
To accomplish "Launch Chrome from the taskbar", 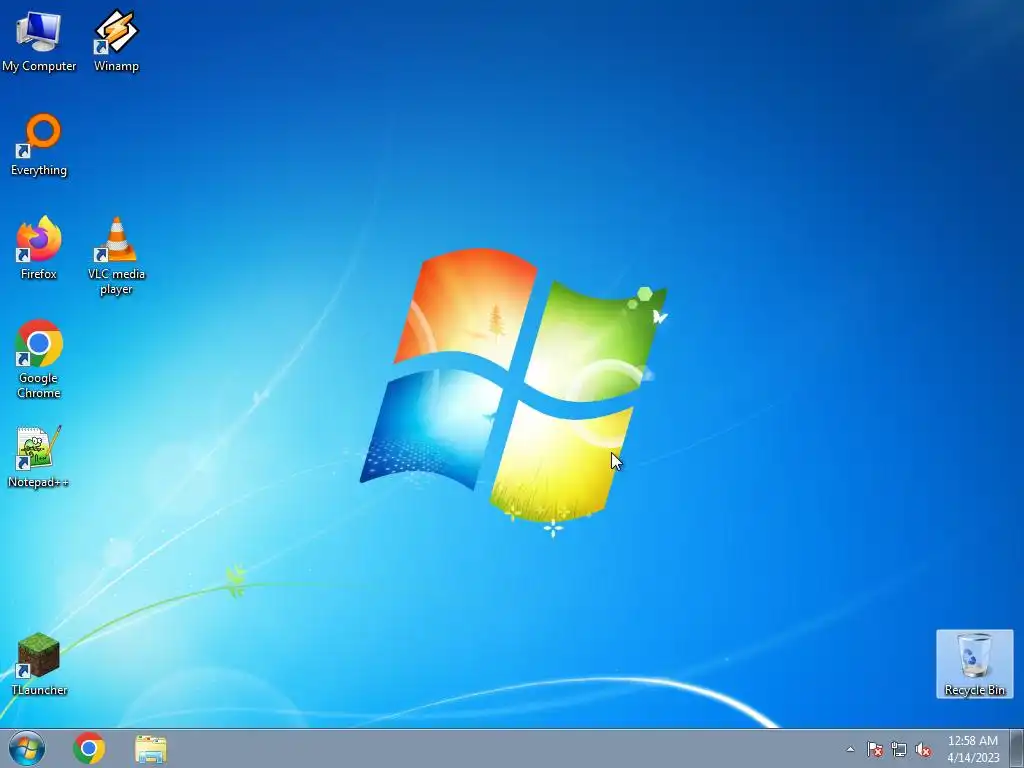I will [x=89, y=748].
